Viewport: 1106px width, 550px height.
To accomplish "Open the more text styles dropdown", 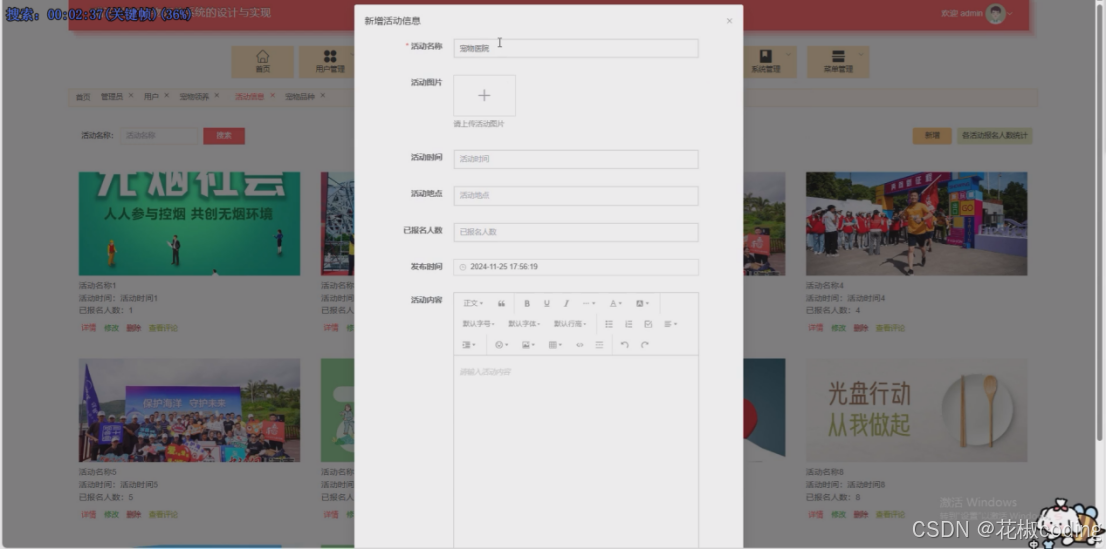I will [589, 304].
